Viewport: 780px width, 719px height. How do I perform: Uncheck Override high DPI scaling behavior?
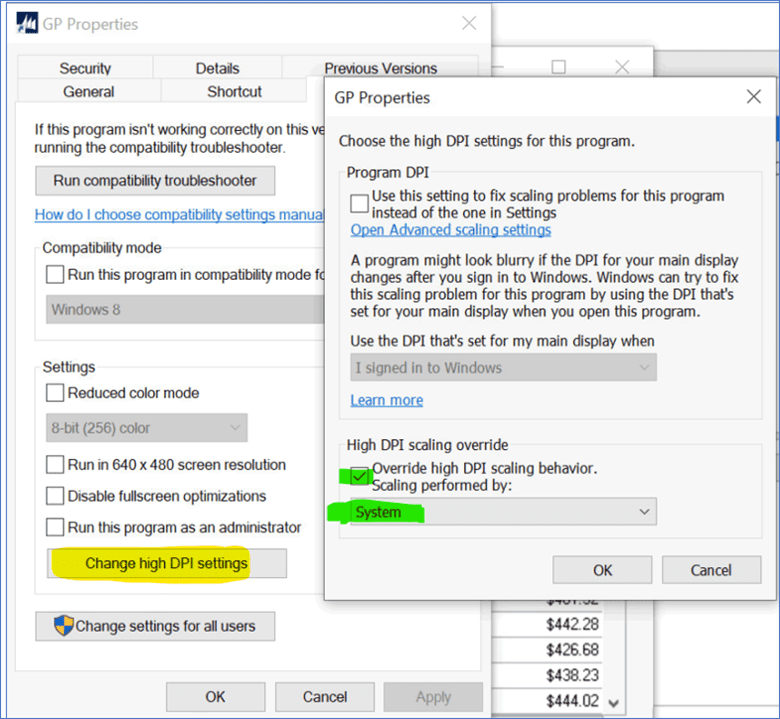pos(360,475)
